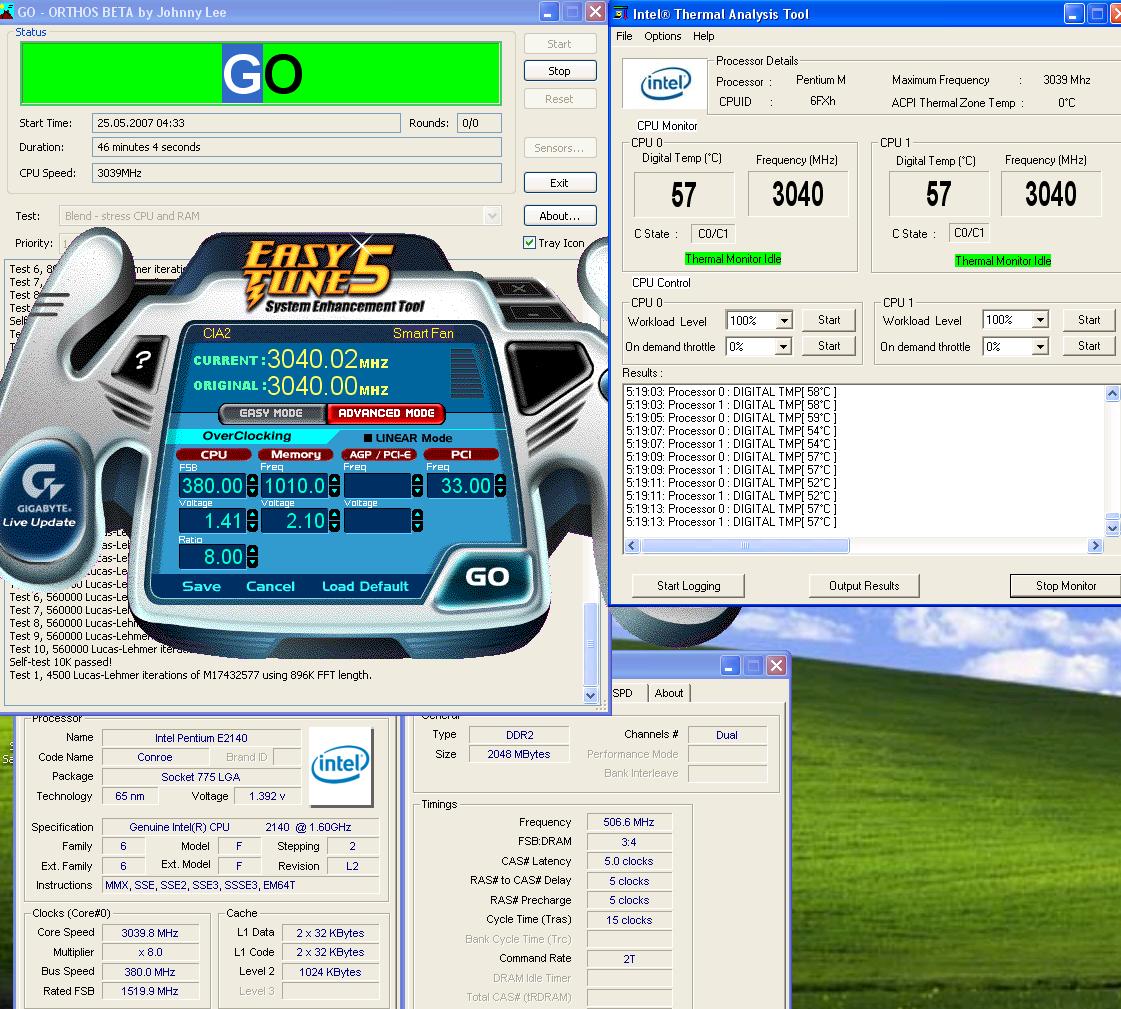Adjust the Memory Voltage 2.10 stepper
1121x1009 pixels.
click(335, 521)
